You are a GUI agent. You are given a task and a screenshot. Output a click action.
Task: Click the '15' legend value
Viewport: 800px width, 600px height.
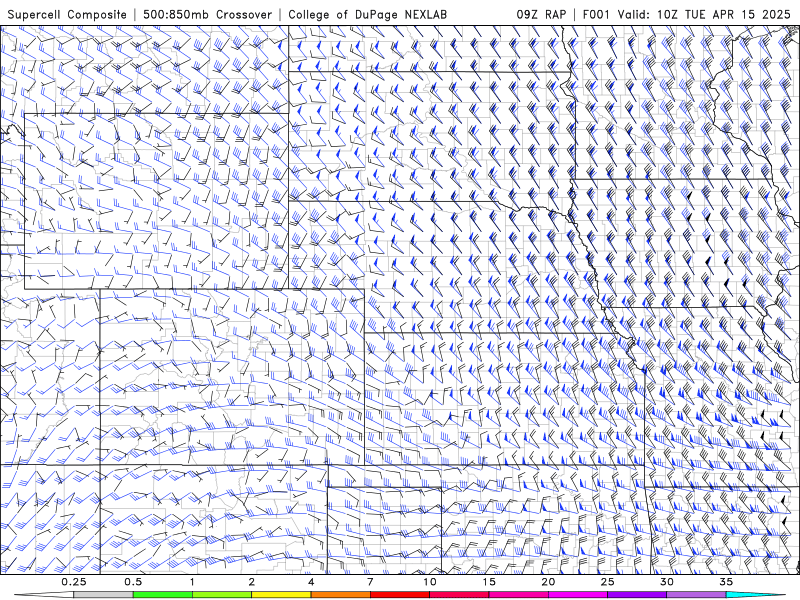pos(489,582)
